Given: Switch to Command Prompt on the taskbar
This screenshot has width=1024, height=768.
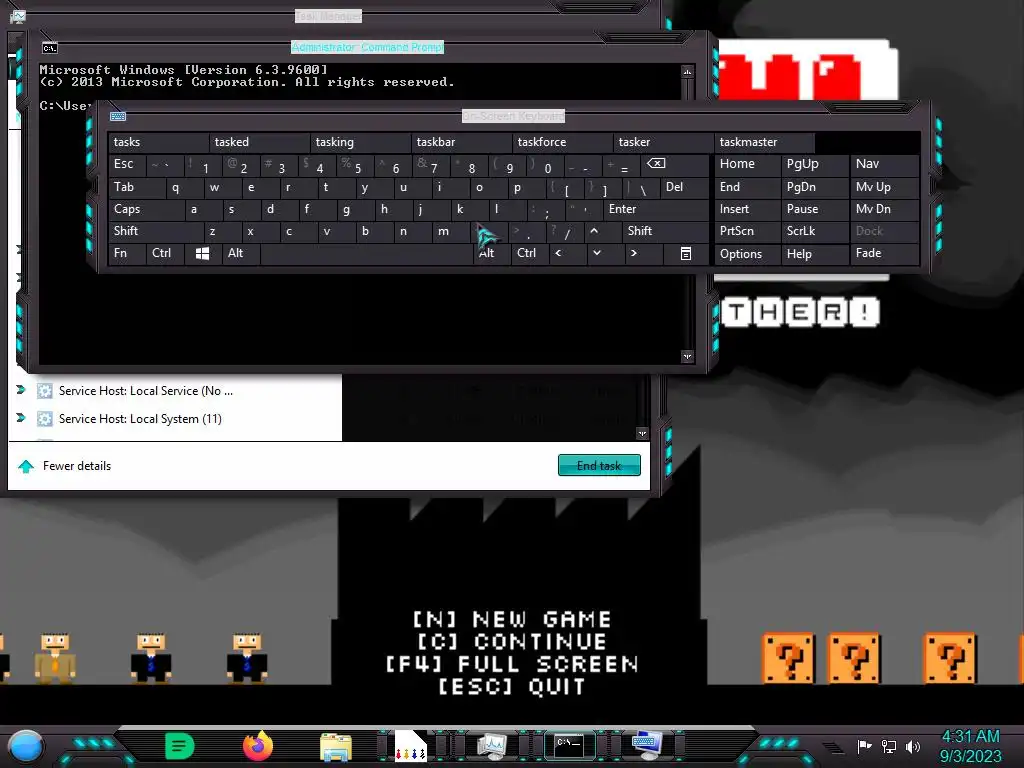Looking at the screenshot, I should (569, 745).
